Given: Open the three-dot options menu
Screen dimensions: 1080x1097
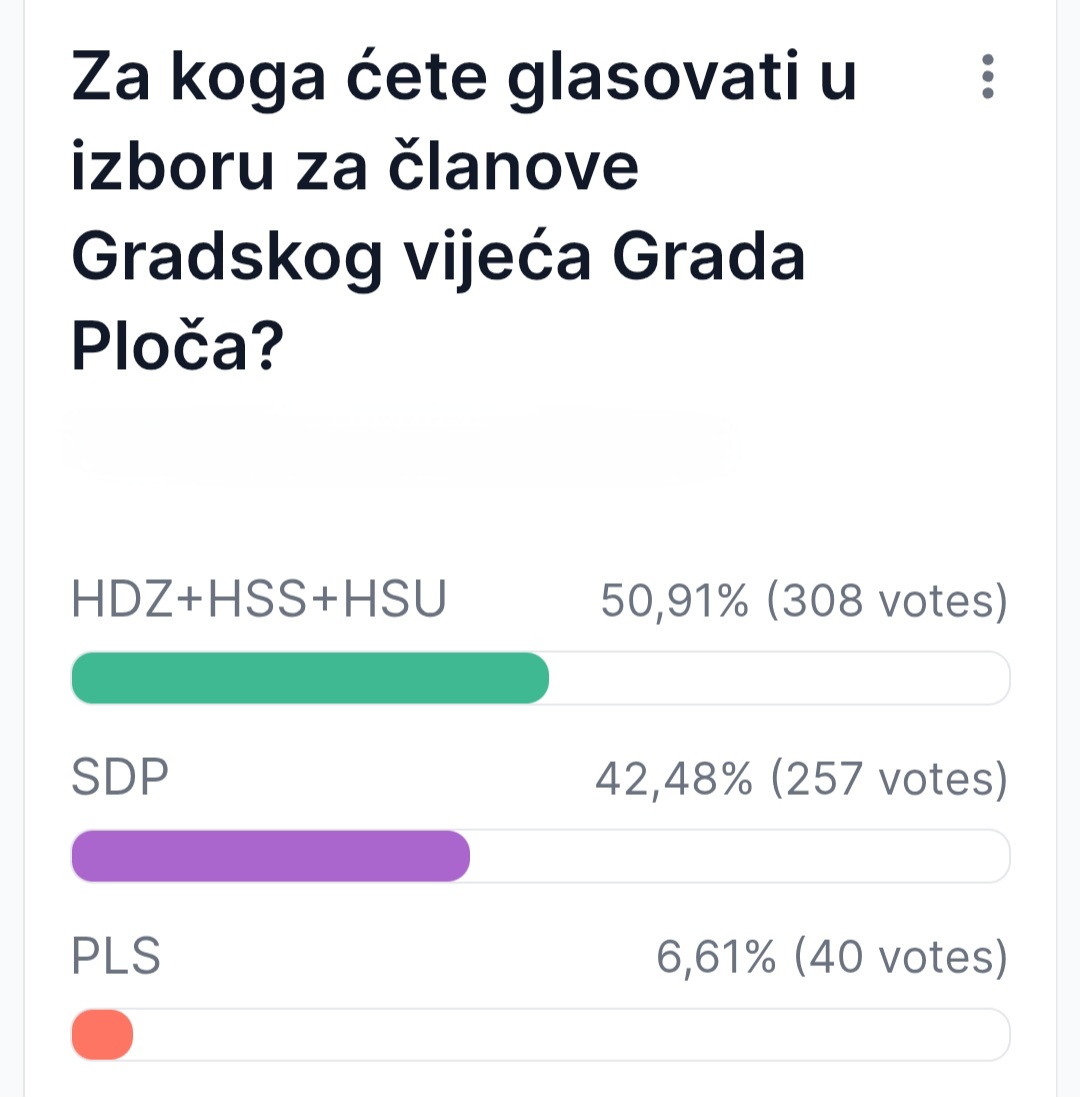Looking at the screenshot, I should [988, 76].
